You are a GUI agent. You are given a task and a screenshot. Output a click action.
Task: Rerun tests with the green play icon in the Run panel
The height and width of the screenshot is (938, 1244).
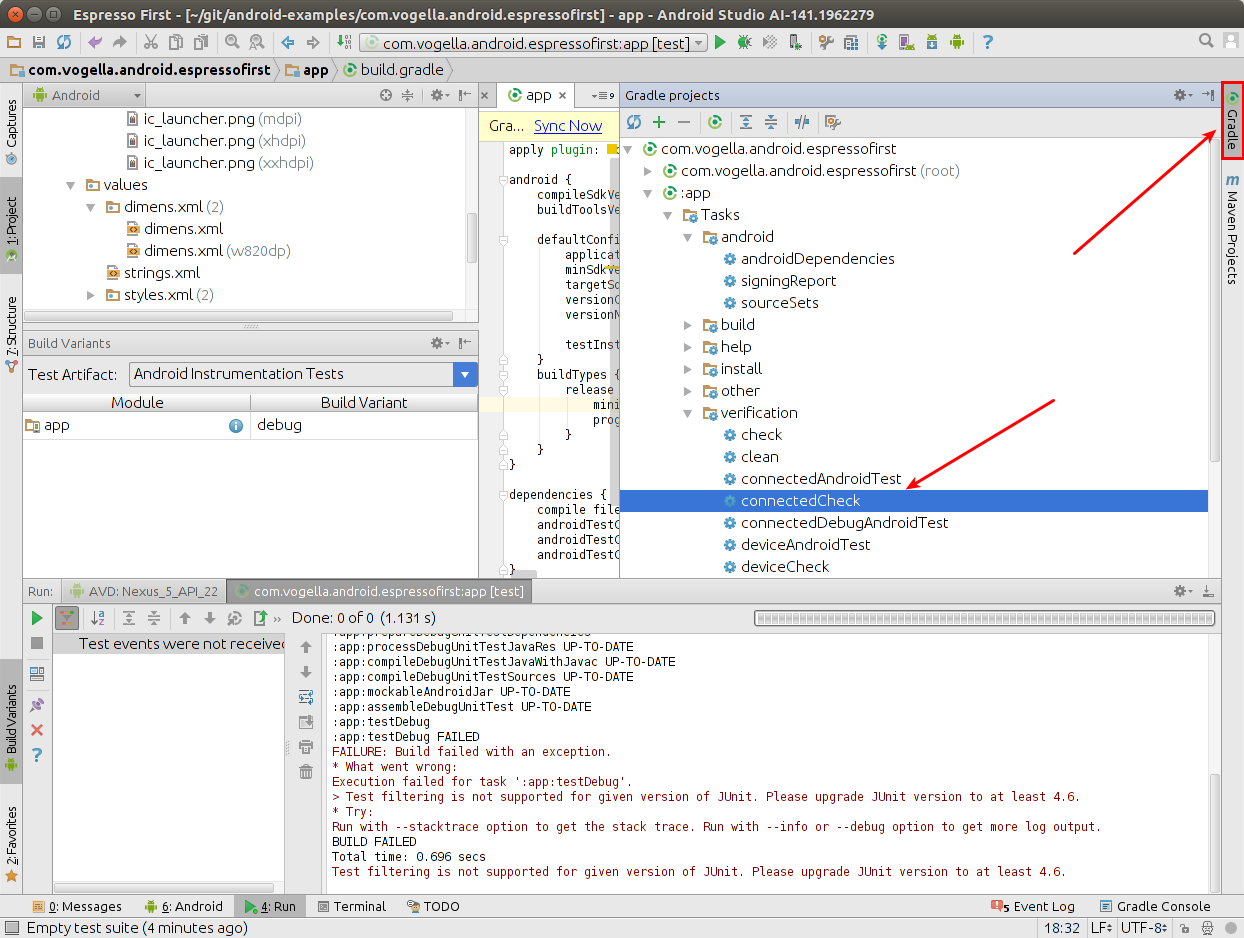click(37, 618)
